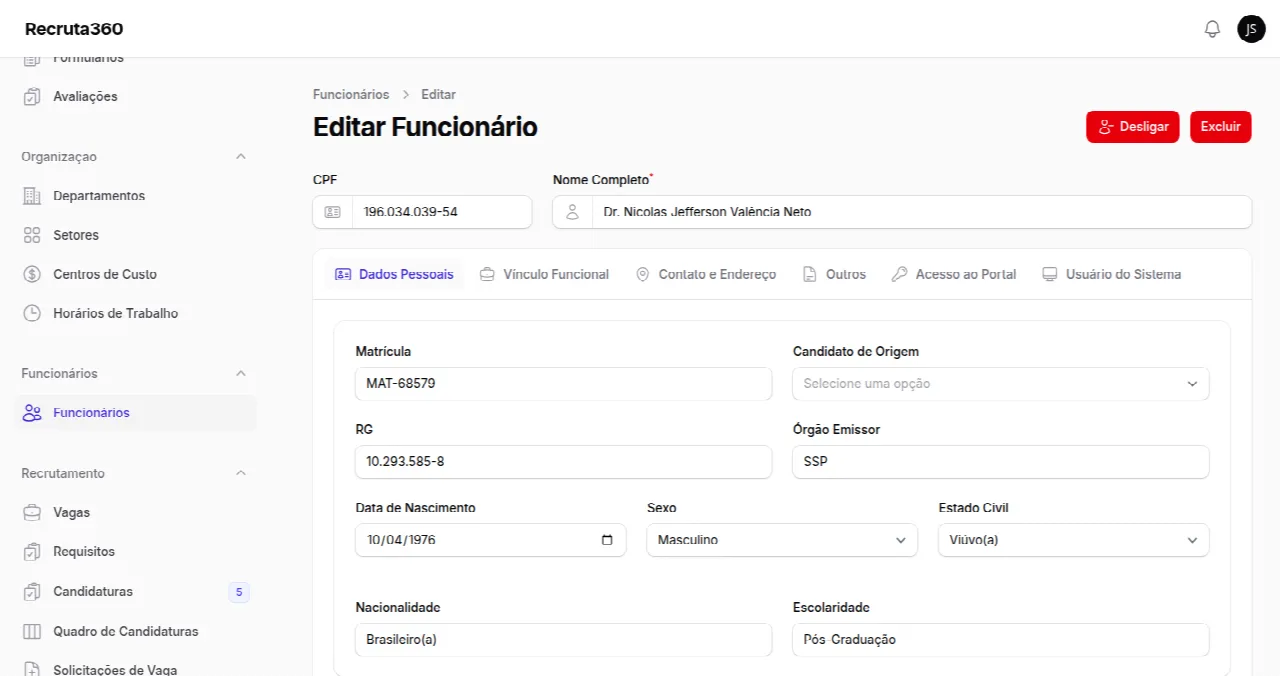Switch to Usuário do Sistema tab
Viewport: 1280px width, 676px height.
(1111, 274)
